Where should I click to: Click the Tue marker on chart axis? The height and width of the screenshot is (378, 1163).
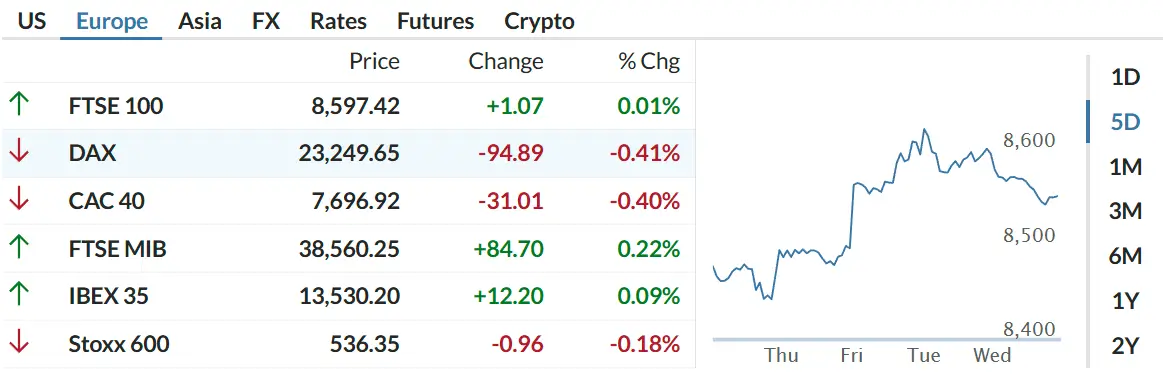923,356
